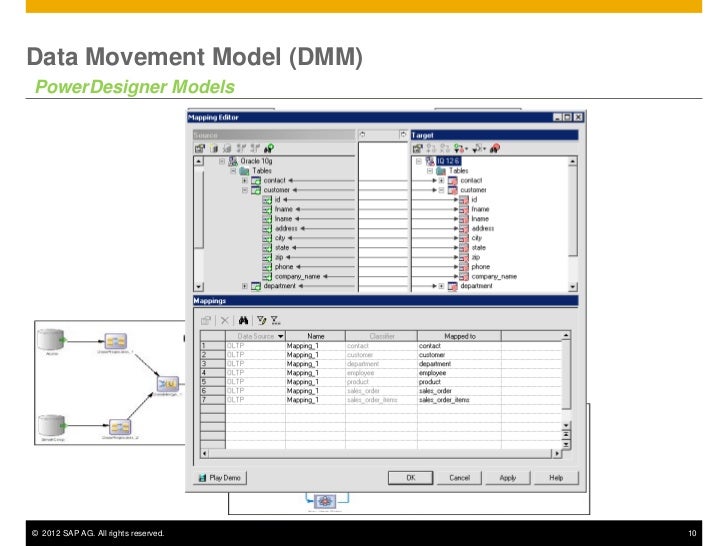Screen dimensions: 728x546
Task: Click red Find binoculars in Target toolbar
Action: [x=495, y=149]
